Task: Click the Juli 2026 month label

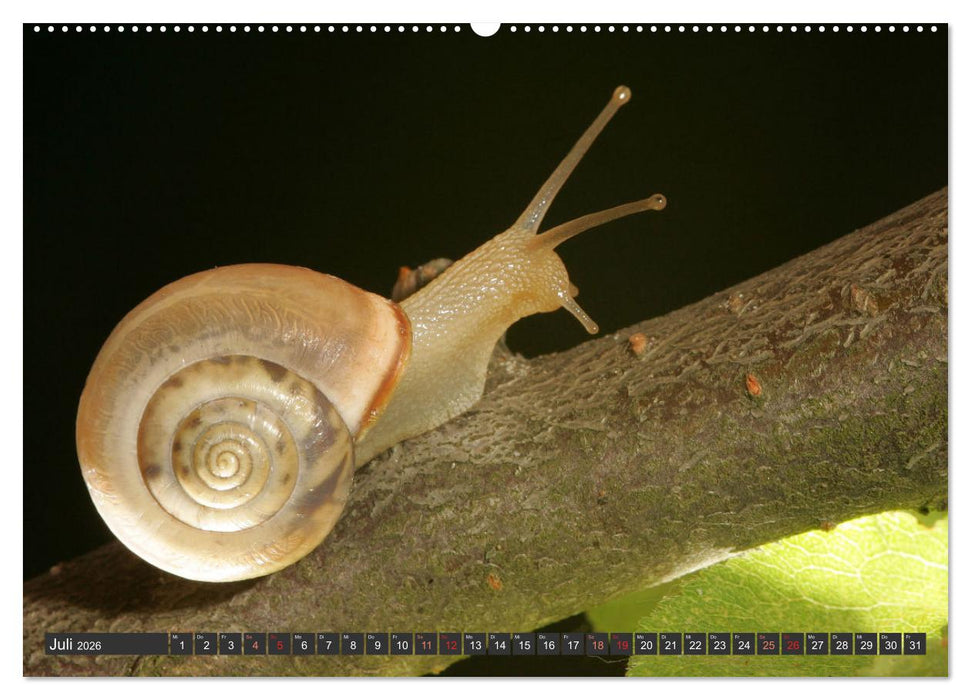Action: coord(76,645)
